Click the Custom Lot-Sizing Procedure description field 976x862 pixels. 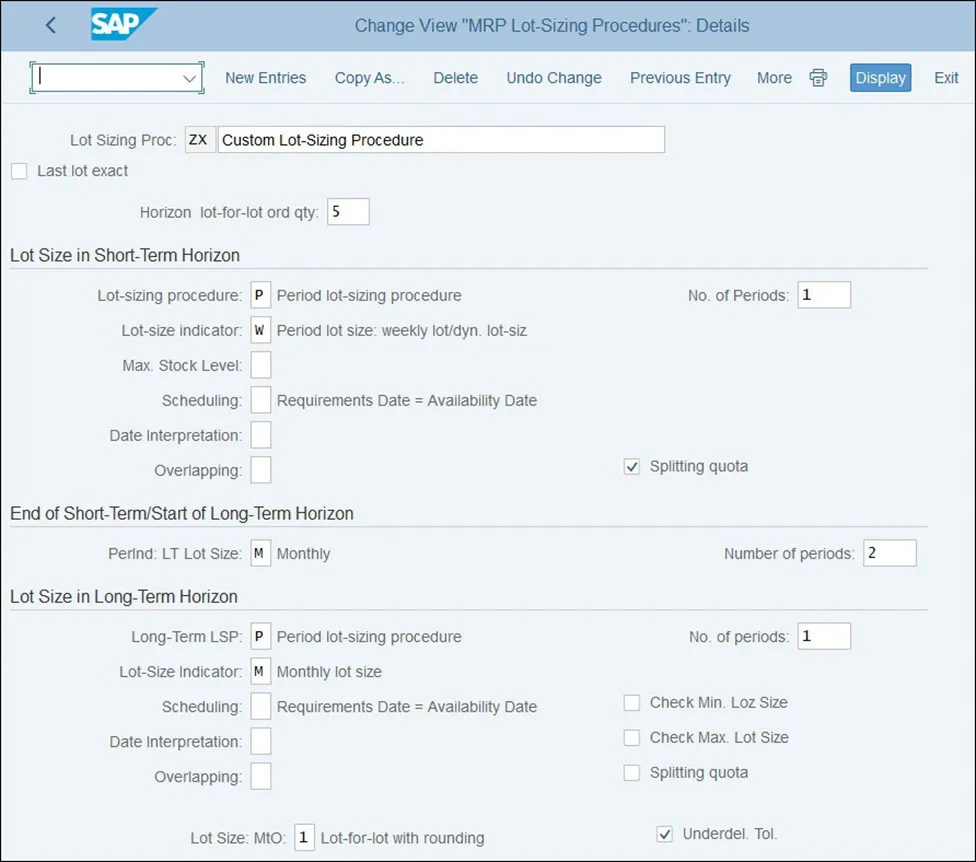[440, 140]
